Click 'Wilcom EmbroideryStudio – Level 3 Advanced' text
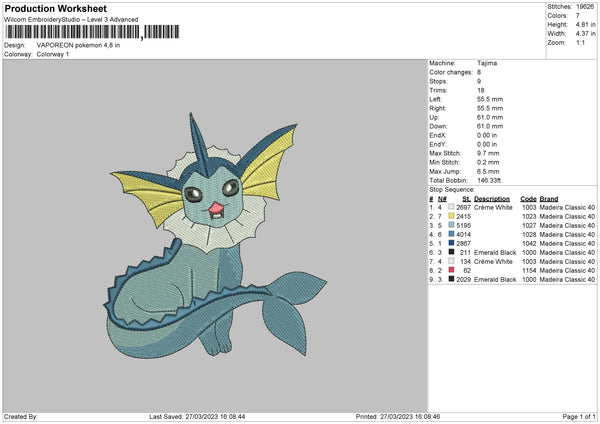The width and height of the screenshot is (600, 424). click(71, 20)
